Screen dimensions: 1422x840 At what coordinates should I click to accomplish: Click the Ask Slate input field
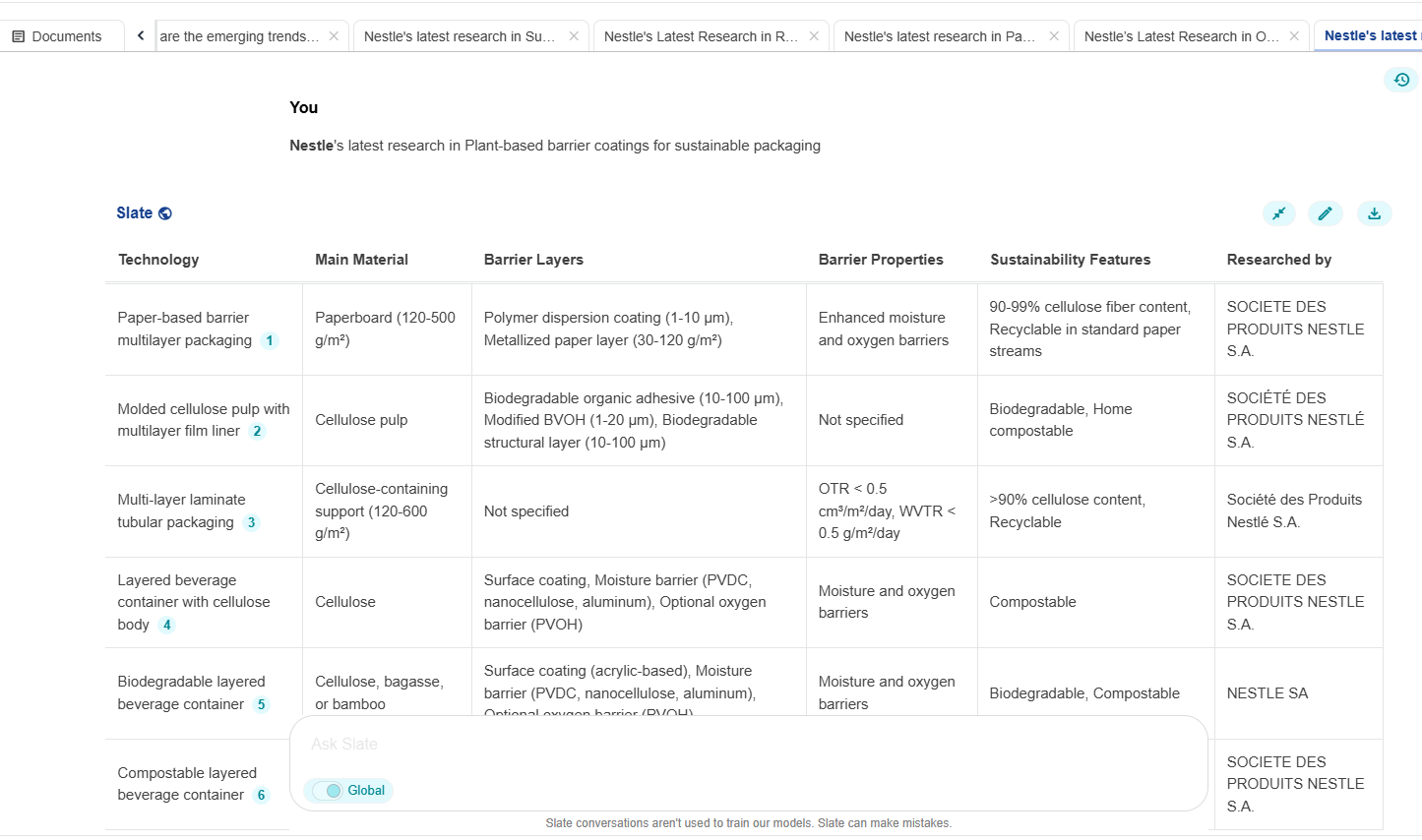pyautogui.click(x=748, y=745)
